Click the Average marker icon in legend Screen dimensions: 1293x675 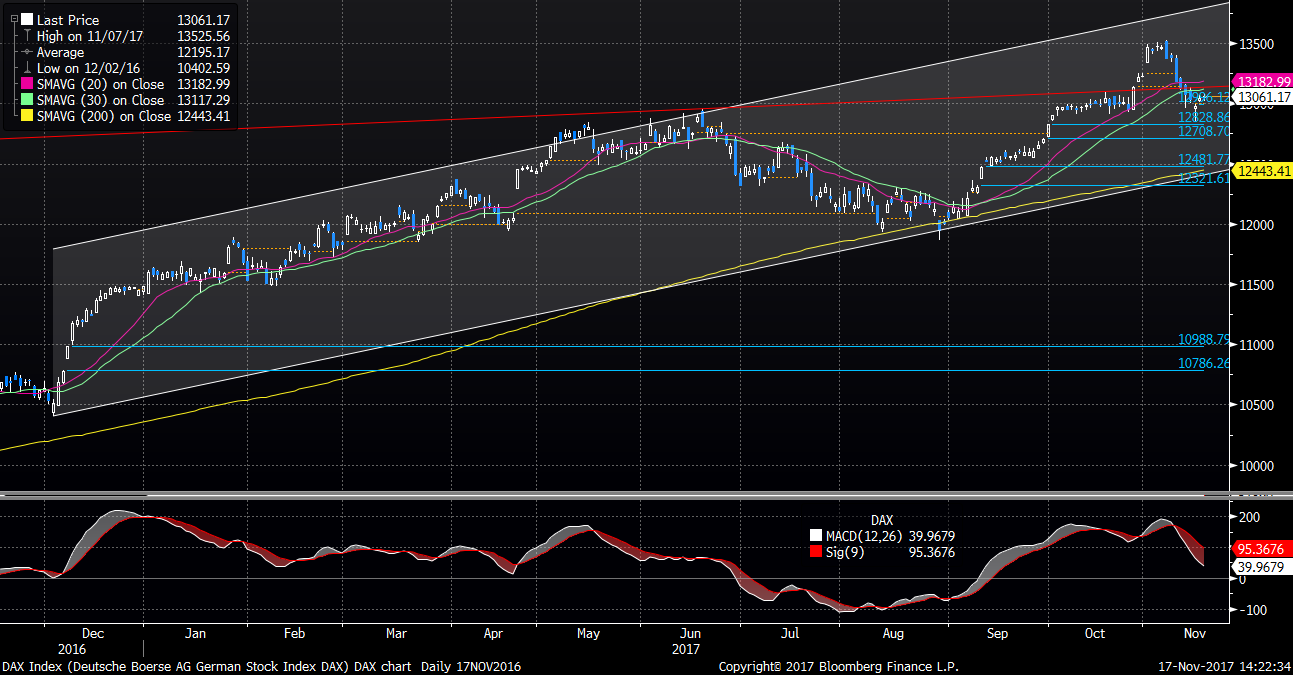pyautogui.click(x=26, y=52)
